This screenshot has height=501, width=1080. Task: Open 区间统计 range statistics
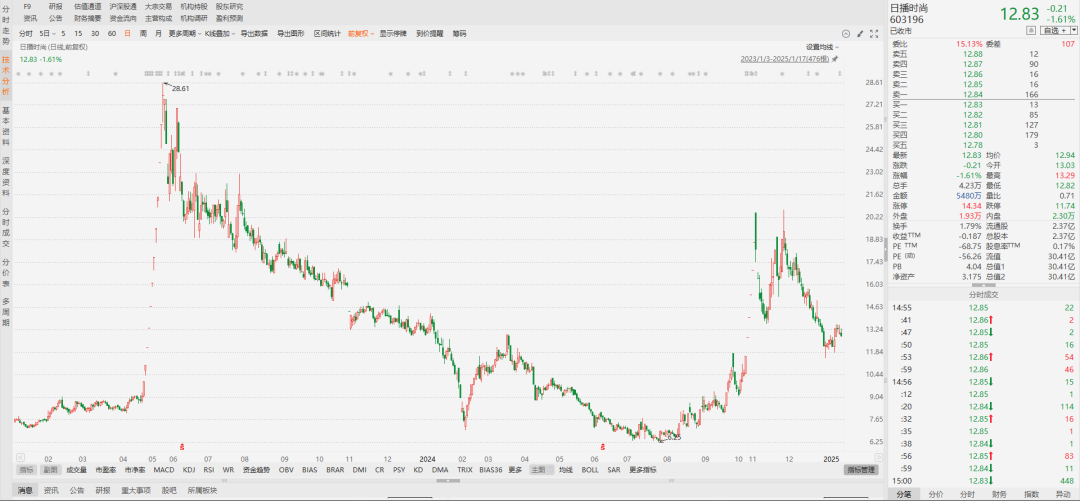pos(326,33)
